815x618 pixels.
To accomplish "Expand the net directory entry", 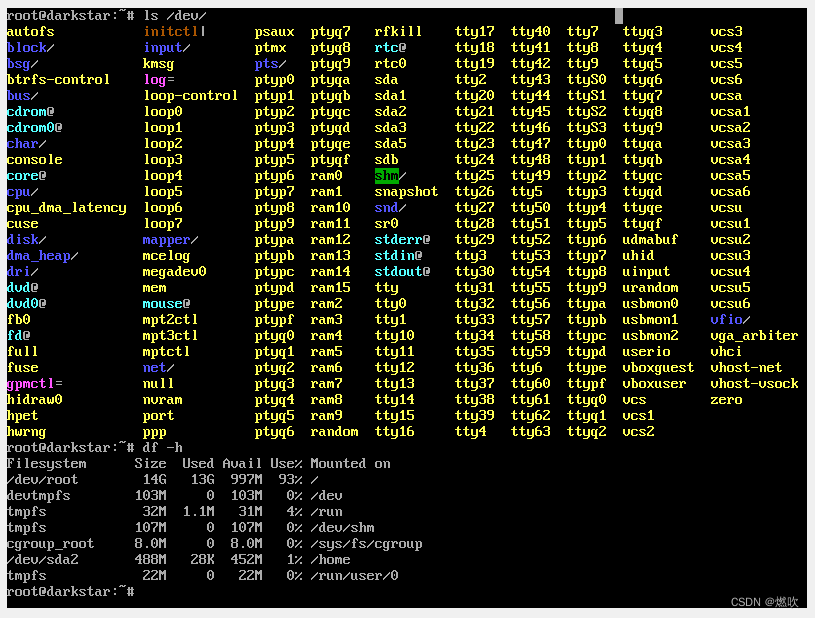I will (156, 367).
